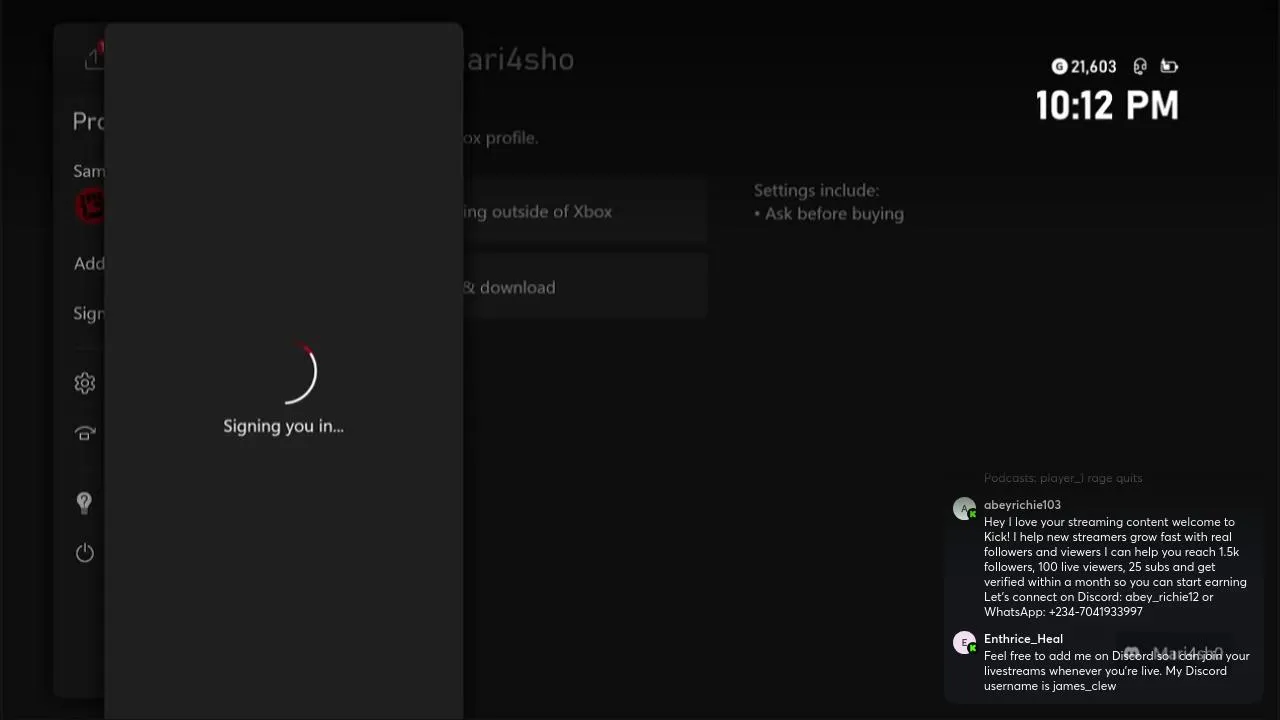
Task: Select the 'Sign' item in sidebar
Action: click(x=89, y=313)
